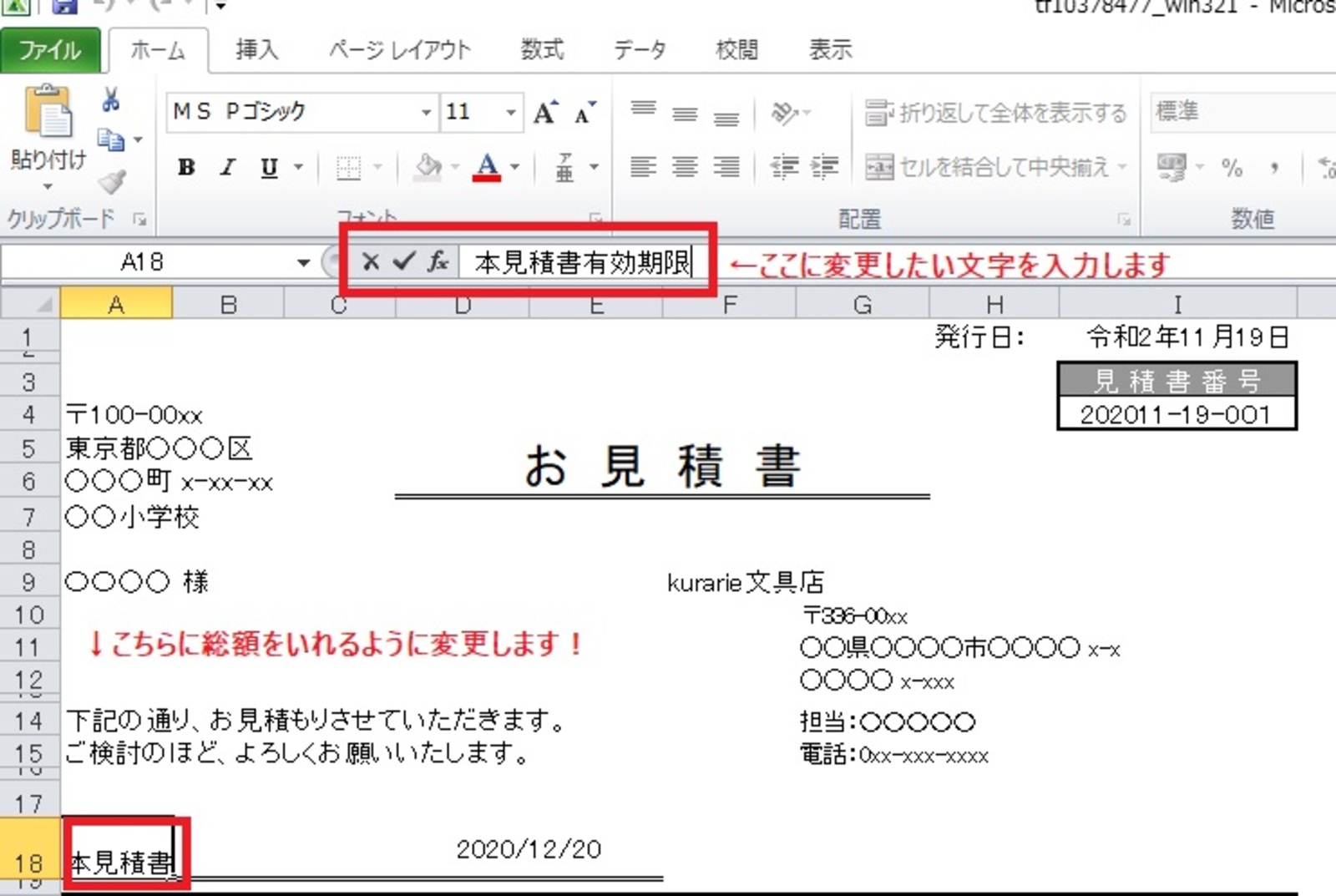1336x896 pixels.
Task: Cancel the formula bar entry (X)
Action: point(371,262)
